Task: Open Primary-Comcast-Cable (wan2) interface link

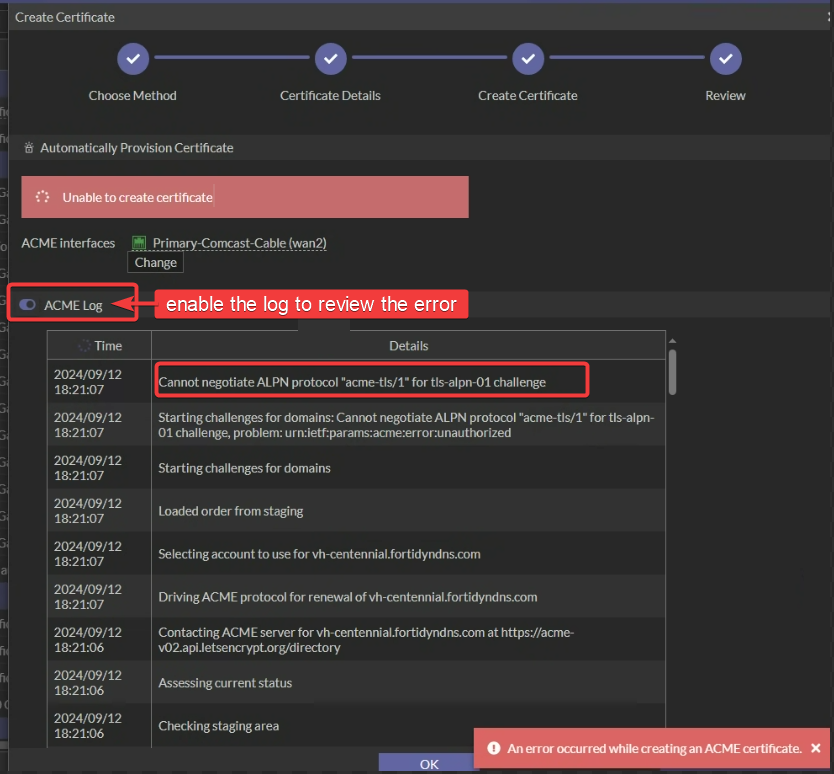Action: pos(239,243)
